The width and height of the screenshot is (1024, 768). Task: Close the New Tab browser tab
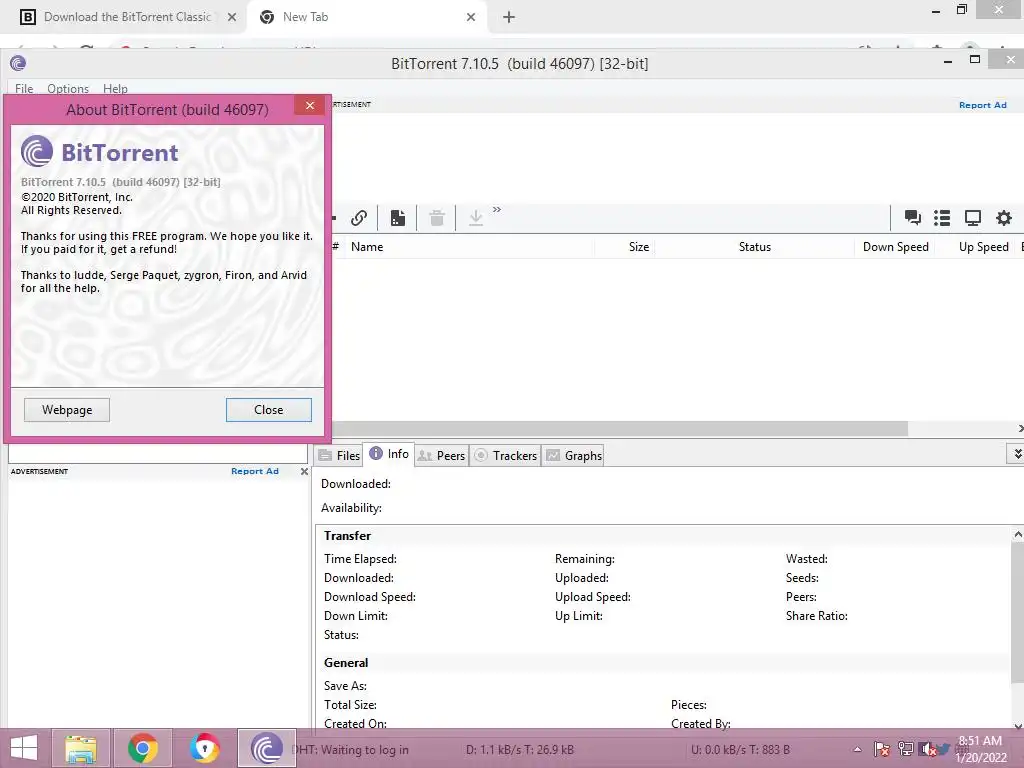point(471,18)
